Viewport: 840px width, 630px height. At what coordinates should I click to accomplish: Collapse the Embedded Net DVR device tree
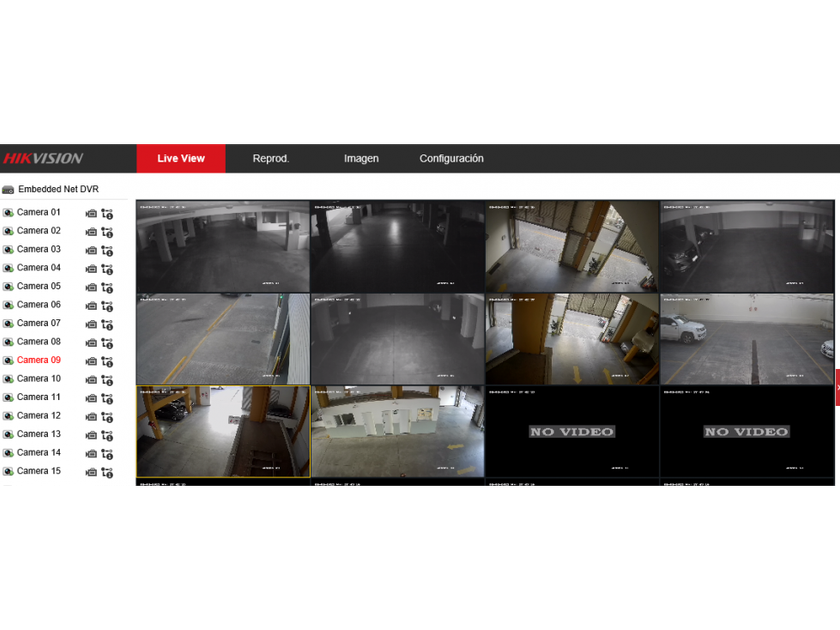(8, 189)
